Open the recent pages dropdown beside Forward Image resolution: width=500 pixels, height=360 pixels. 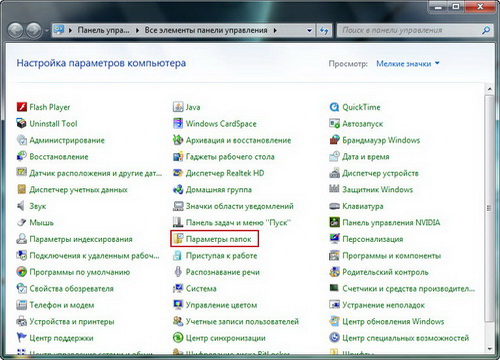[x=47, y=31]
